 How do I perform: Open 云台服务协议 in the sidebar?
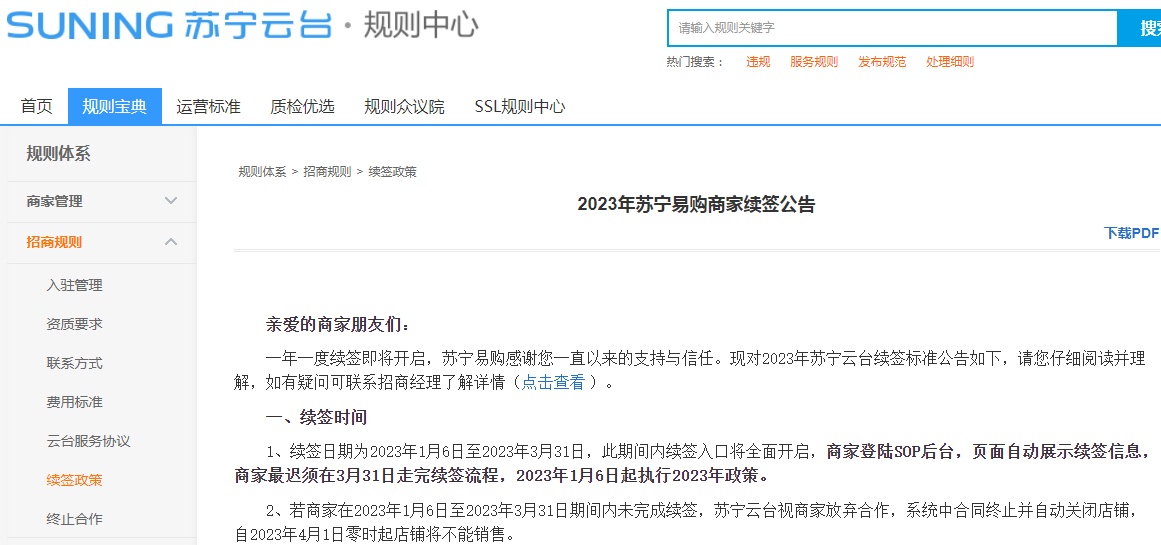88,441
